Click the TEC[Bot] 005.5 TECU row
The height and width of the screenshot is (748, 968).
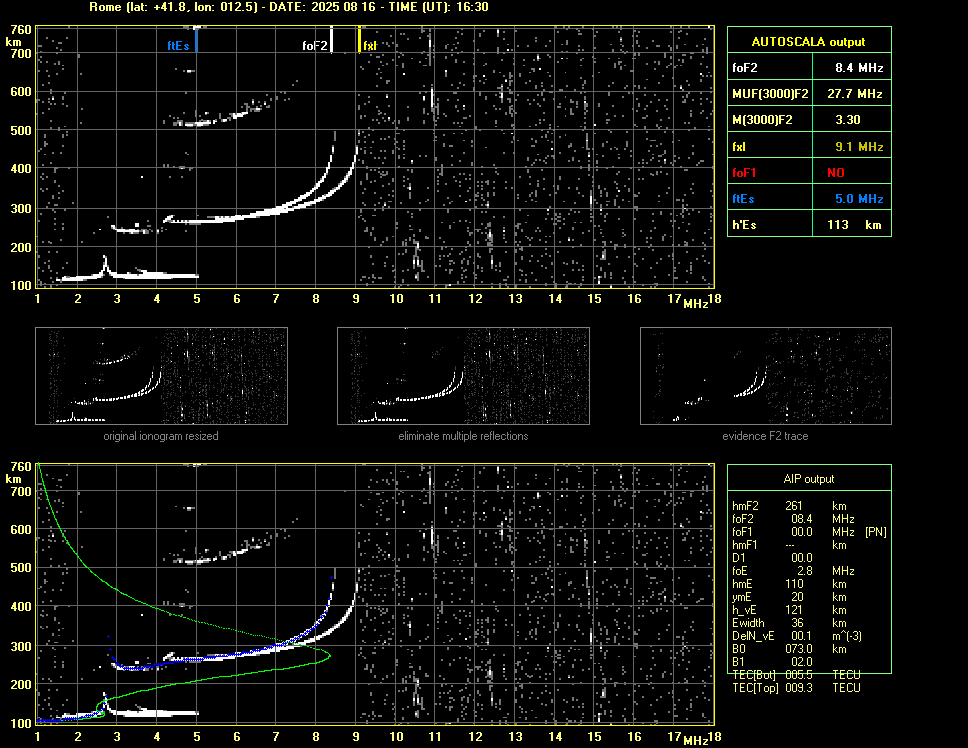(x=796, y=675)
